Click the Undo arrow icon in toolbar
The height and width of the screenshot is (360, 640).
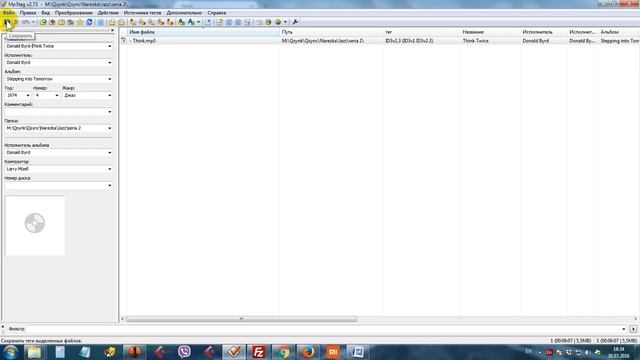point(26,22)
